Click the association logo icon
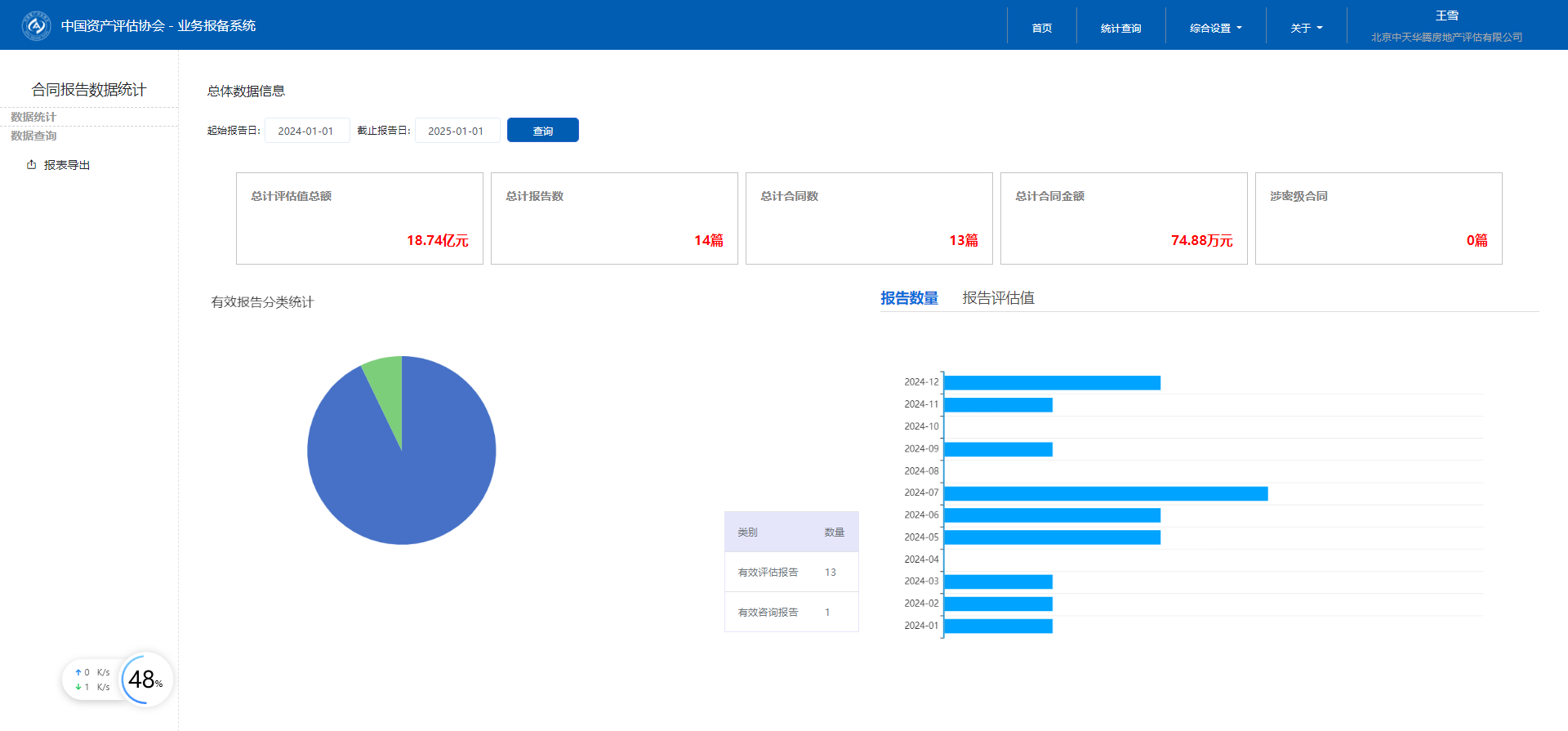Image resolution: width=1568 pixels, height=731 pixels. click(x=36, y=25)
